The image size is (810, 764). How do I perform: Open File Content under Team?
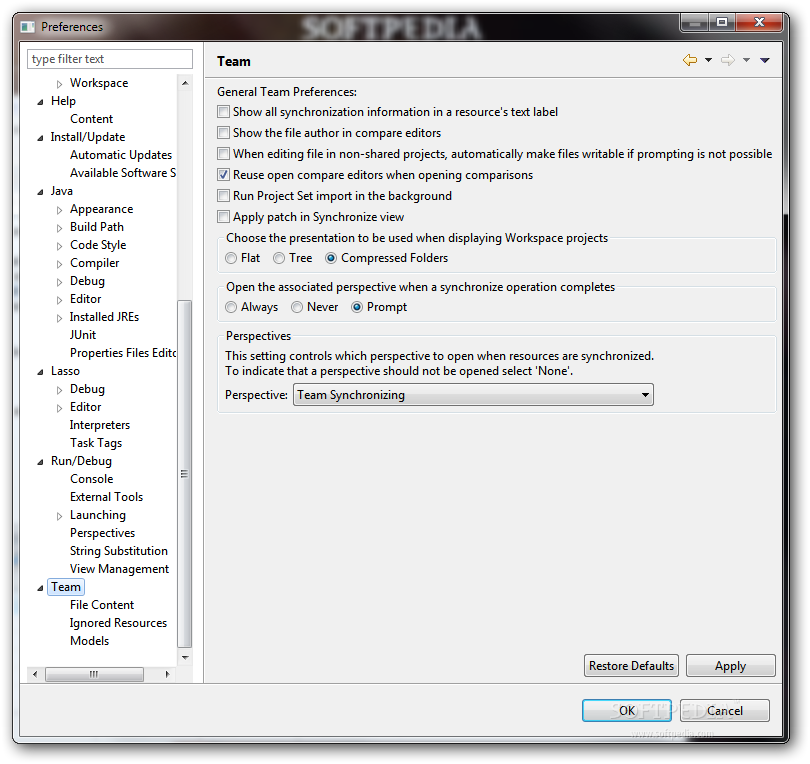coord(102,605)
